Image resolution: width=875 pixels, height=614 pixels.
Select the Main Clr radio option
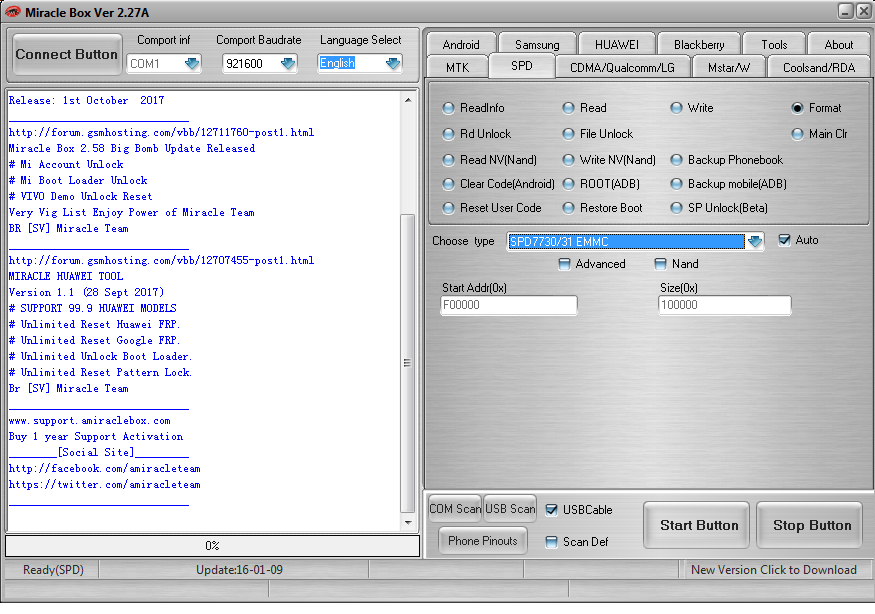click(797, 134)
